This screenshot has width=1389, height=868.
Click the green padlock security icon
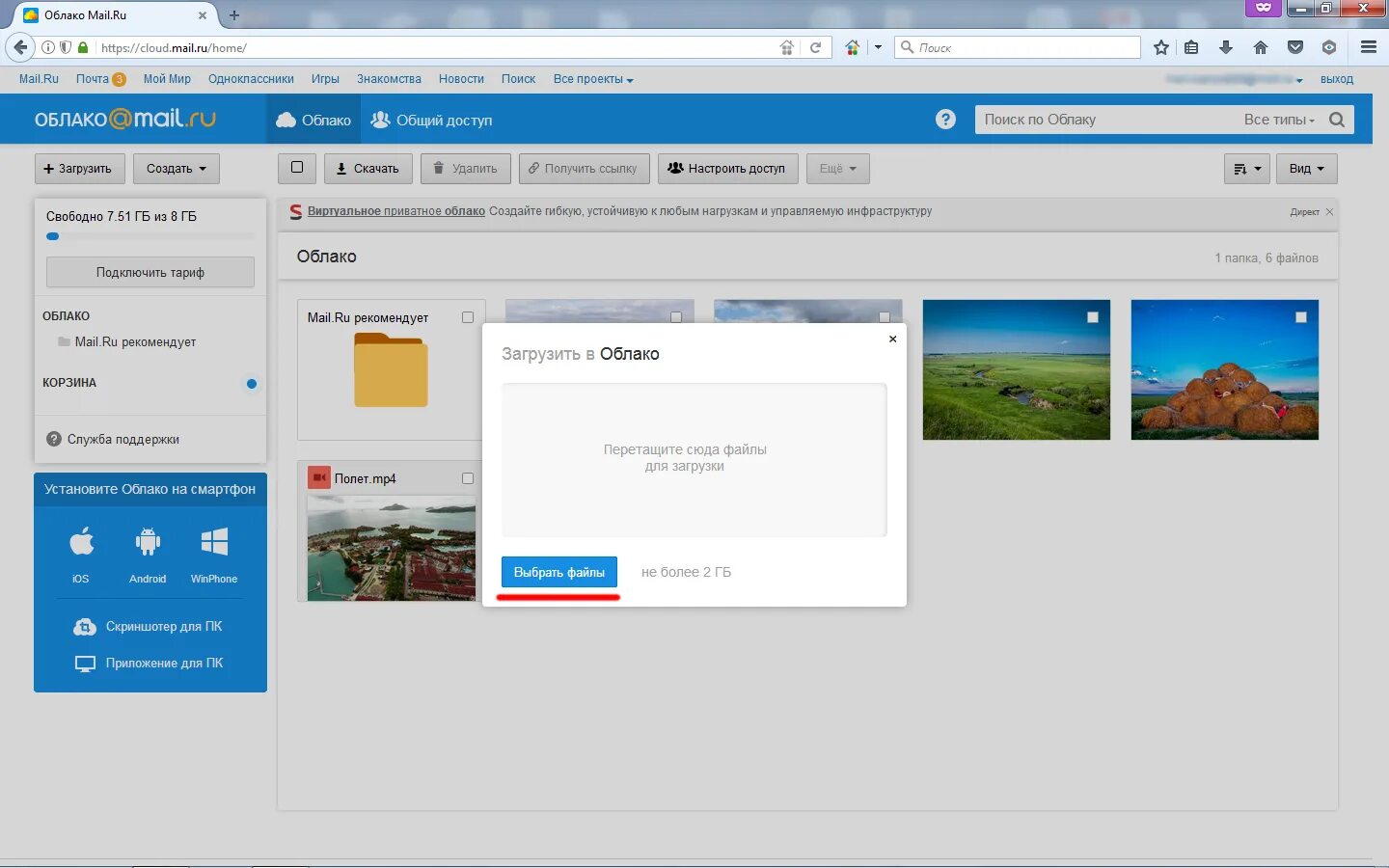(83, 47)
